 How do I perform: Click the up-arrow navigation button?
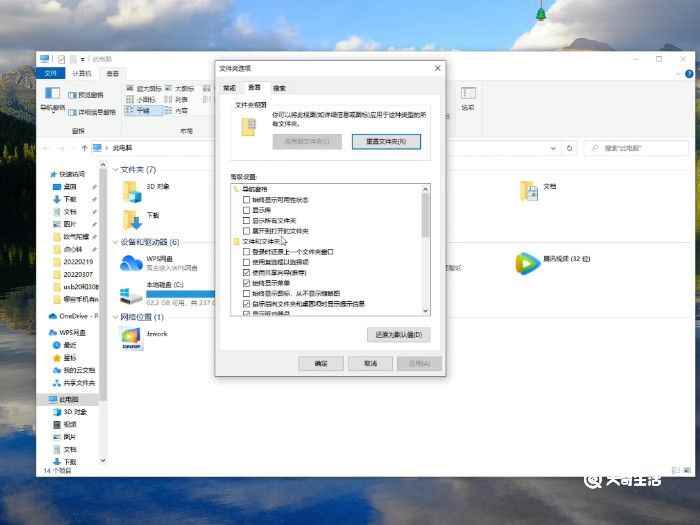click(84, 148)
